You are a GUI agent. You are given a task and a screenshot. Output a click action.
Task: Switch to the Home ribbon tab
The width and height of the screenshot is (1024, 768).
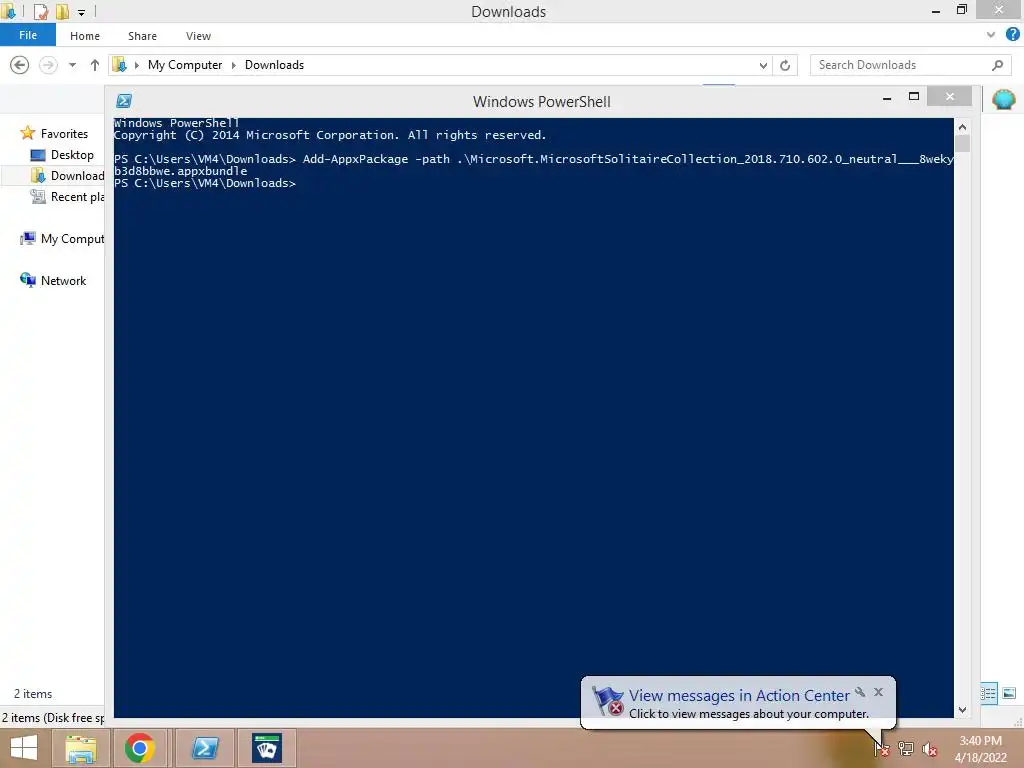pos(85,36)
